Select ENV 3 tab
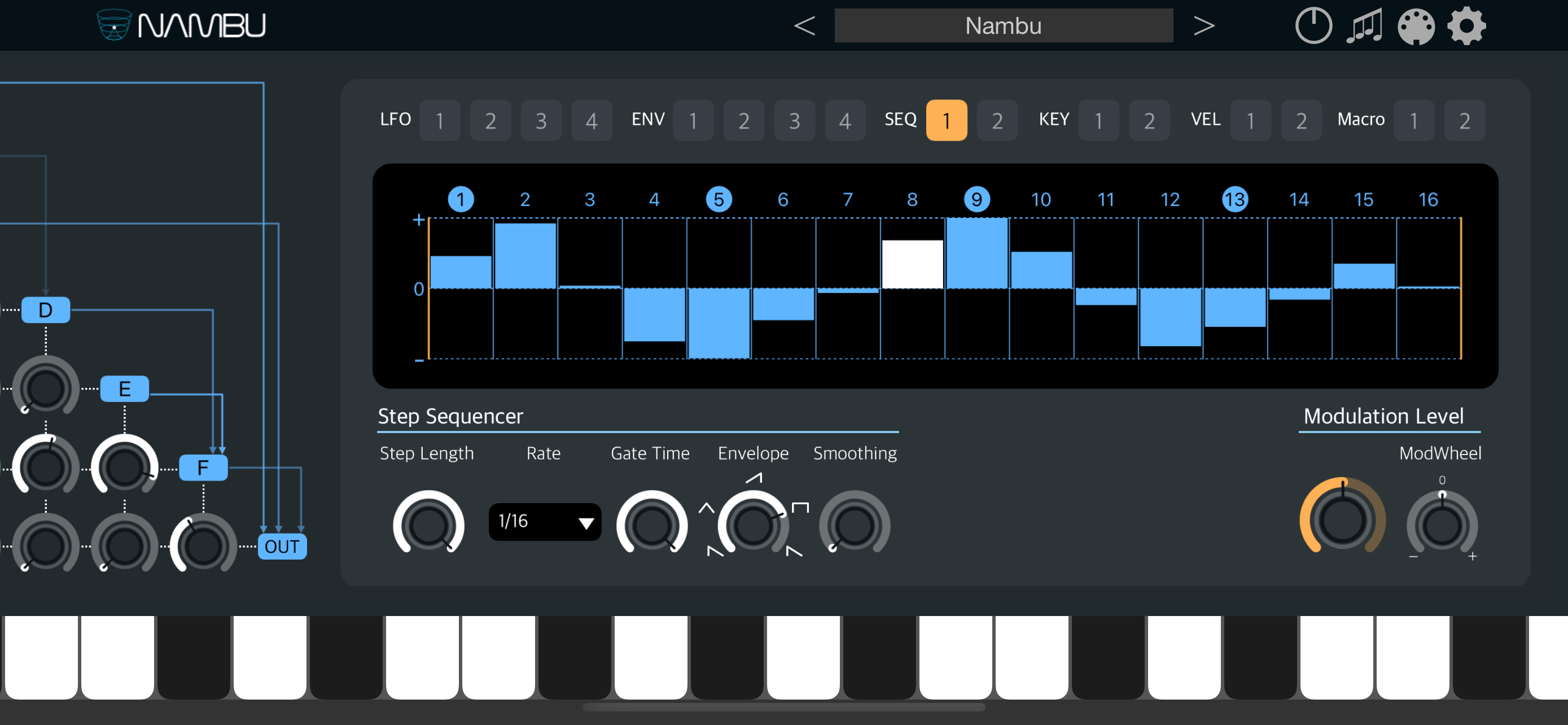1568x725 pixels. (x=794, y=120)
